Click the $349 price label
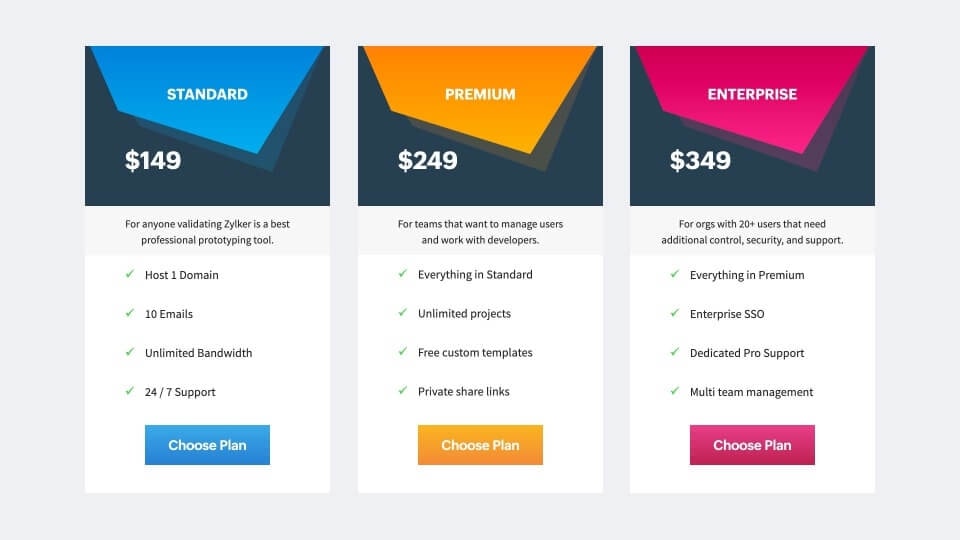This screenshot has width=960, height=540. [700, 160]
